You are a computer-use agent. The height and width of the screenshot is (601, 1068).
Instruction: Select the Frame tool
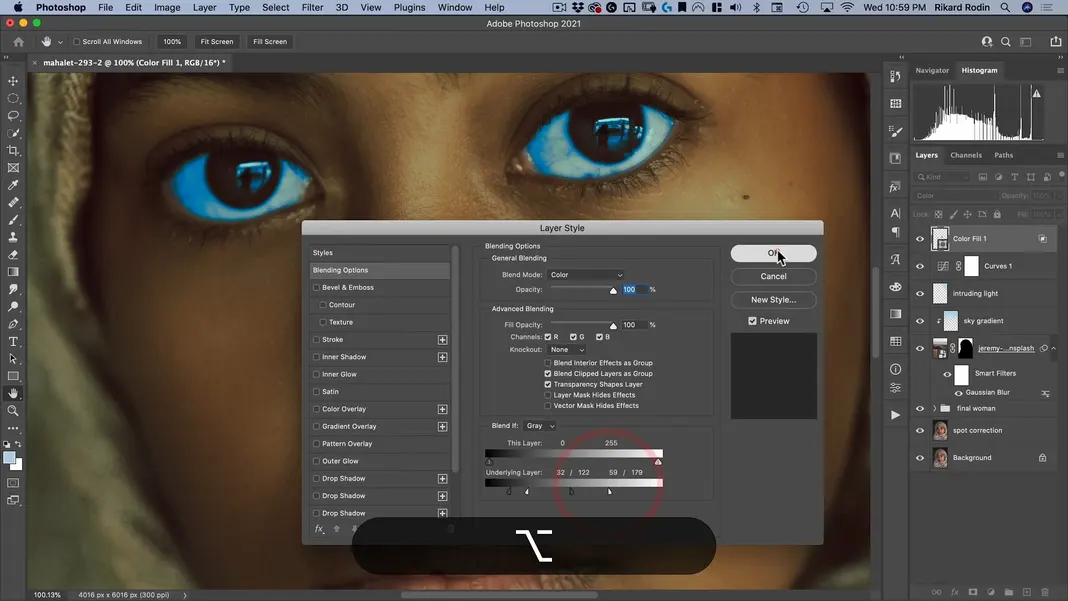13,168
